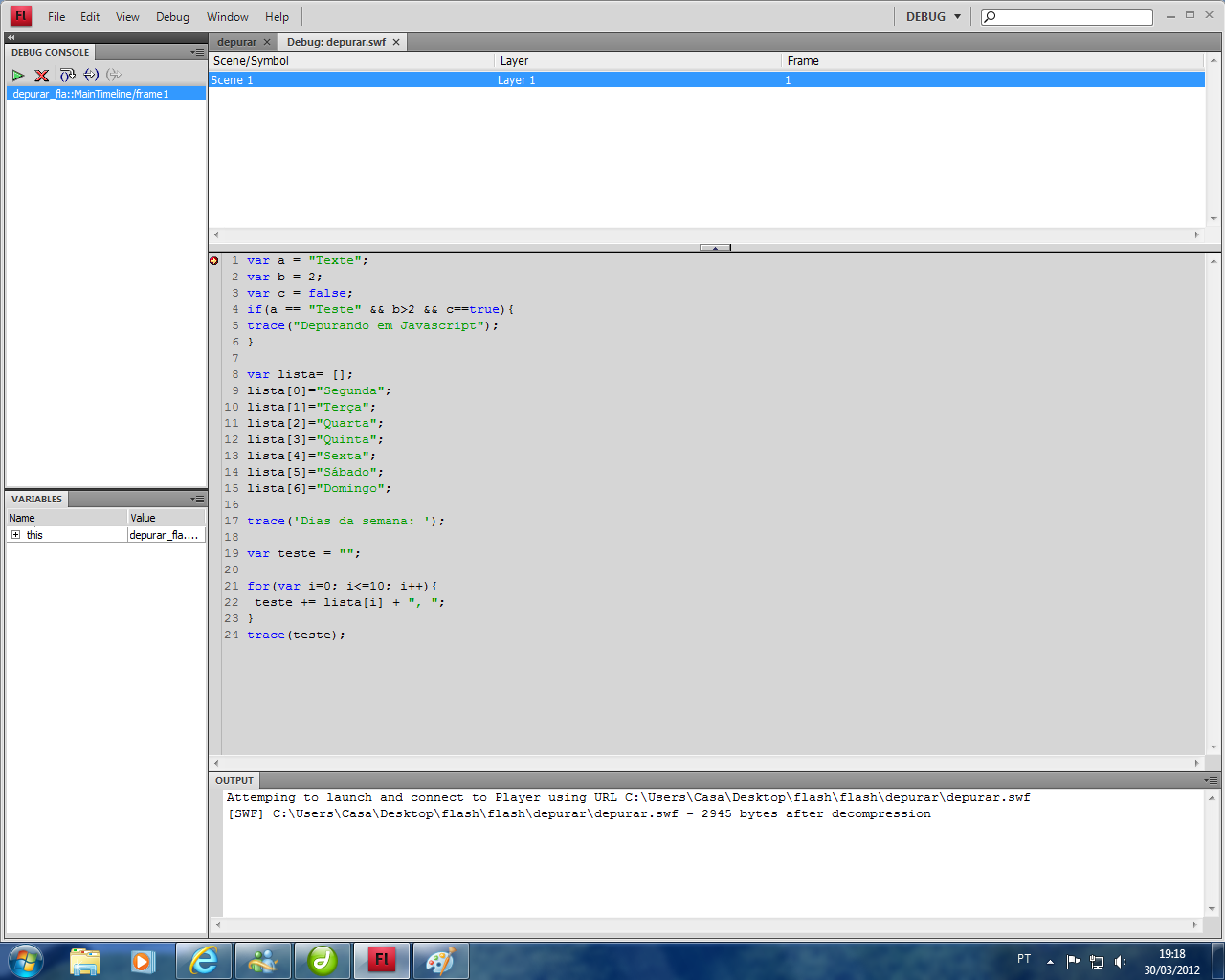
Task: Close the Debug: depurar.swf tab
Action: pos(396,42)
